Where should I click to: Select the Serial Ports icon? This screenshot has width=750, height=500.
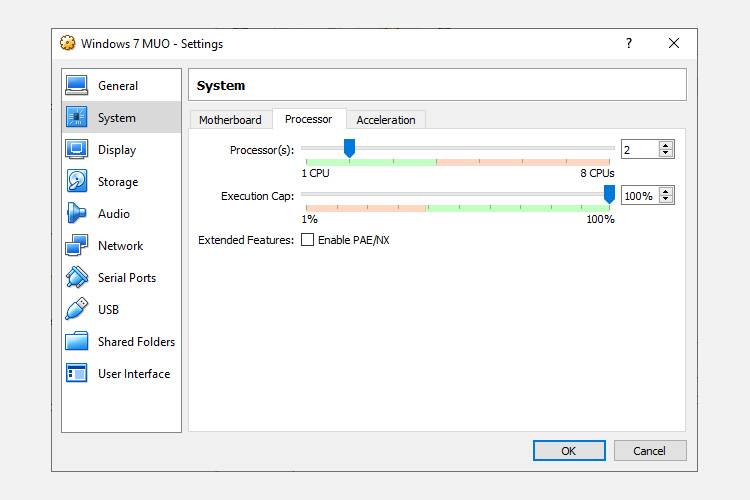[x=77, y=278]
